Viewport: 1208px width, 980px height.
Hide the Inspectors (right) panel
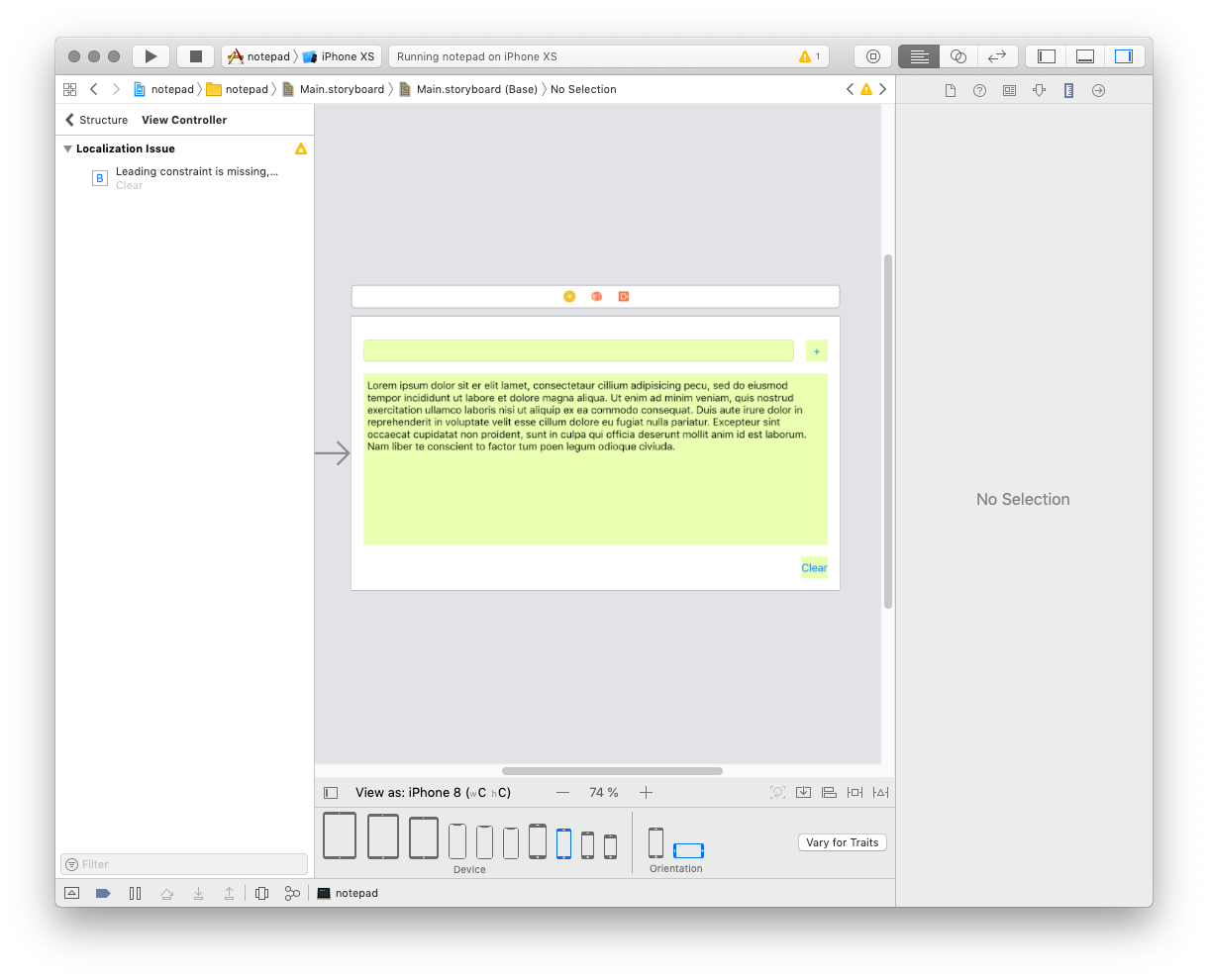(1124, 56)
